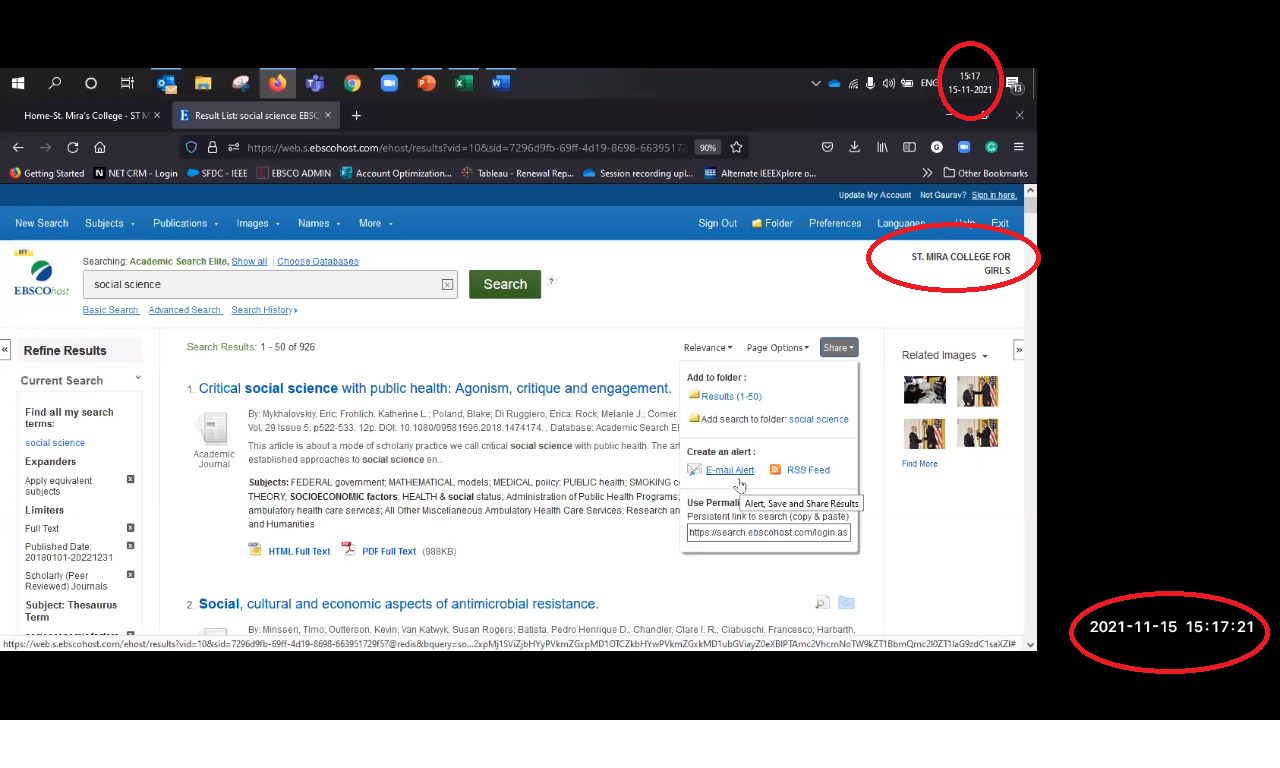The width and height of the screenshot is (1280, 768).
Task: Click the persistent permalink text field
Action: point(768,532)
